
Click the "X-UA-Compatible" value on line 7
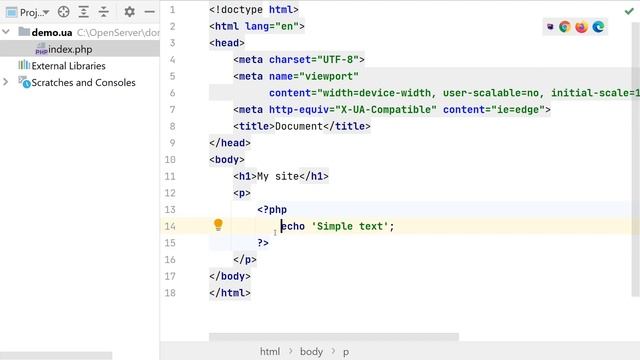click(386, 109)
